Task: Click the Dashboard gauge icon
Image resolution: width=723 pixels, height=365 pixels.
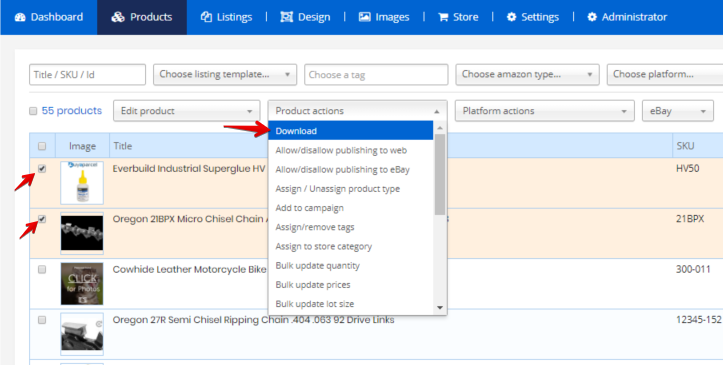Action: 20,17
